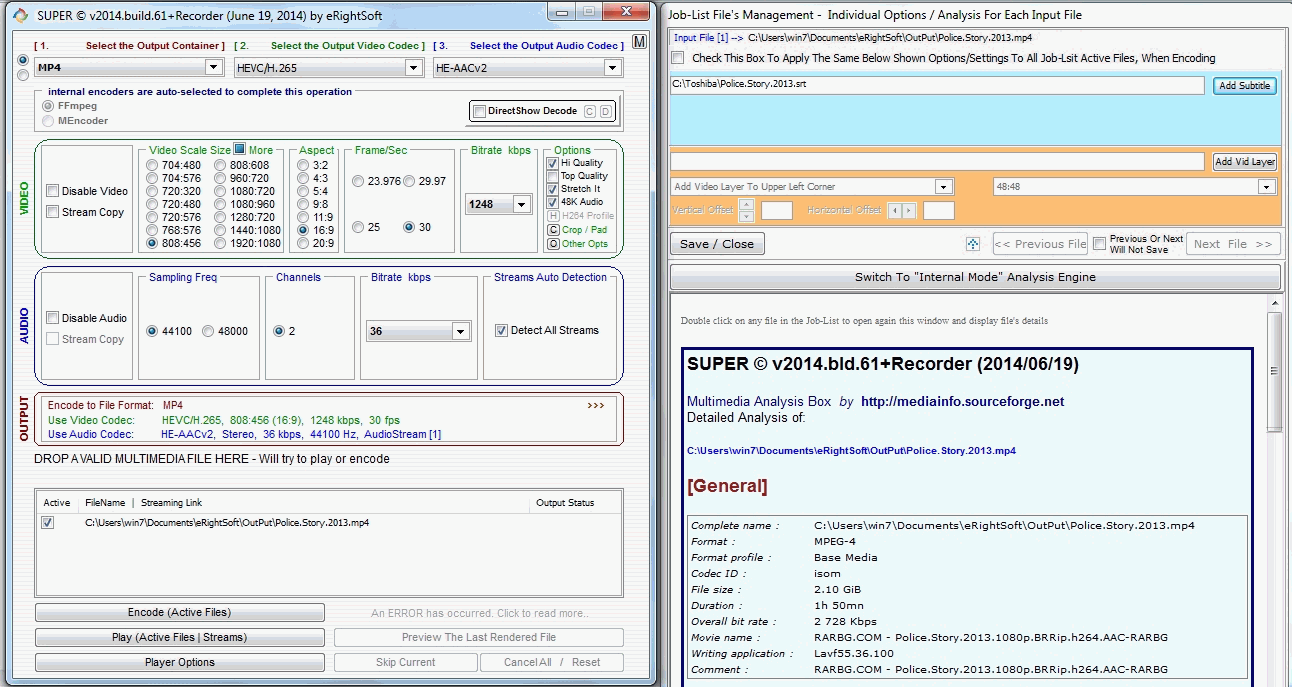Image resolution: width=1292 pixels, height=687 pixels.
Task: Set aspect ratio to 4:3
Action: click(x=303, y=178)
